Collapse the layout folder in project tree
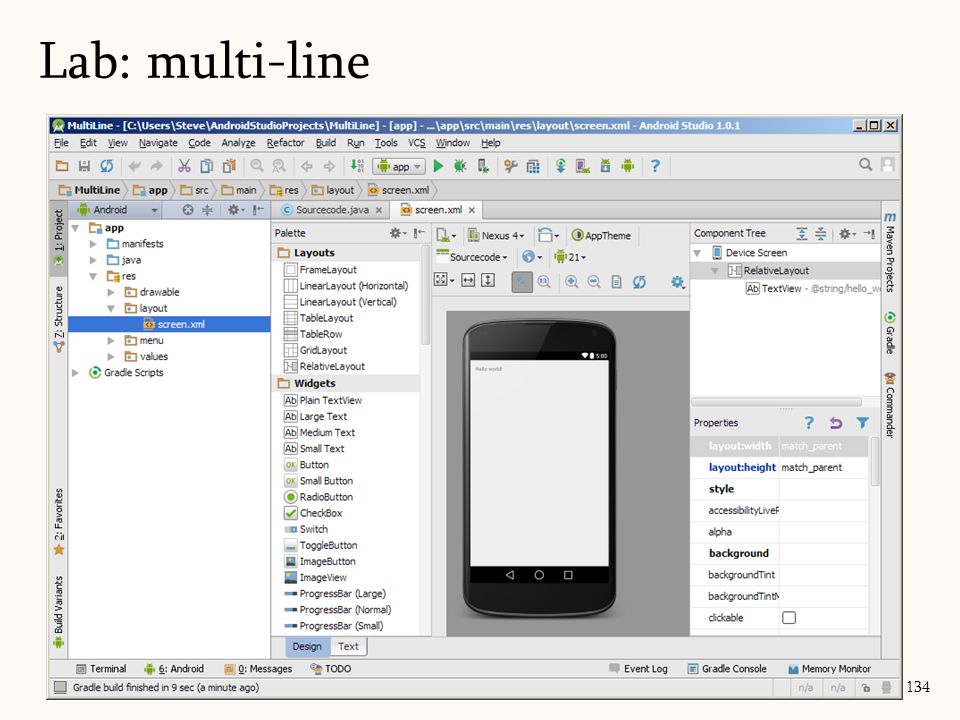Screen dimensions: 960x720 coord(111,308)
